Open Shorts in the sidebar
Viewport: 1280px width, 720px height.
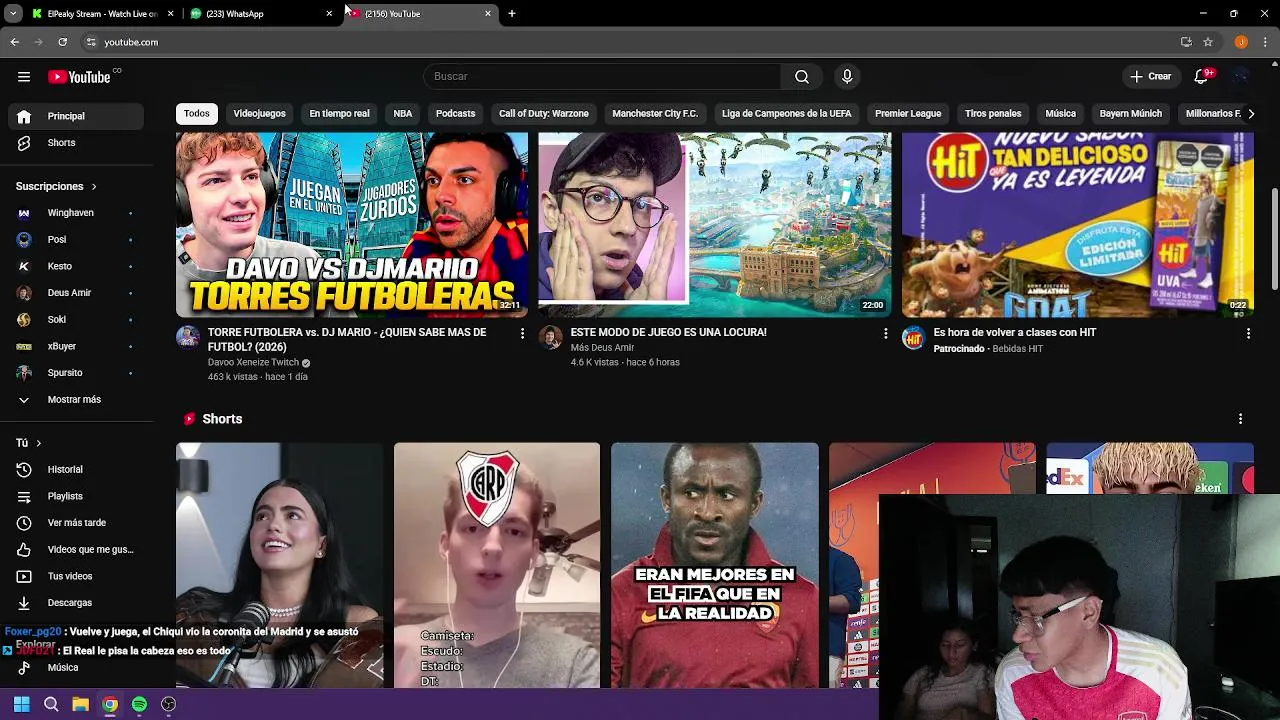coord(76,143)
